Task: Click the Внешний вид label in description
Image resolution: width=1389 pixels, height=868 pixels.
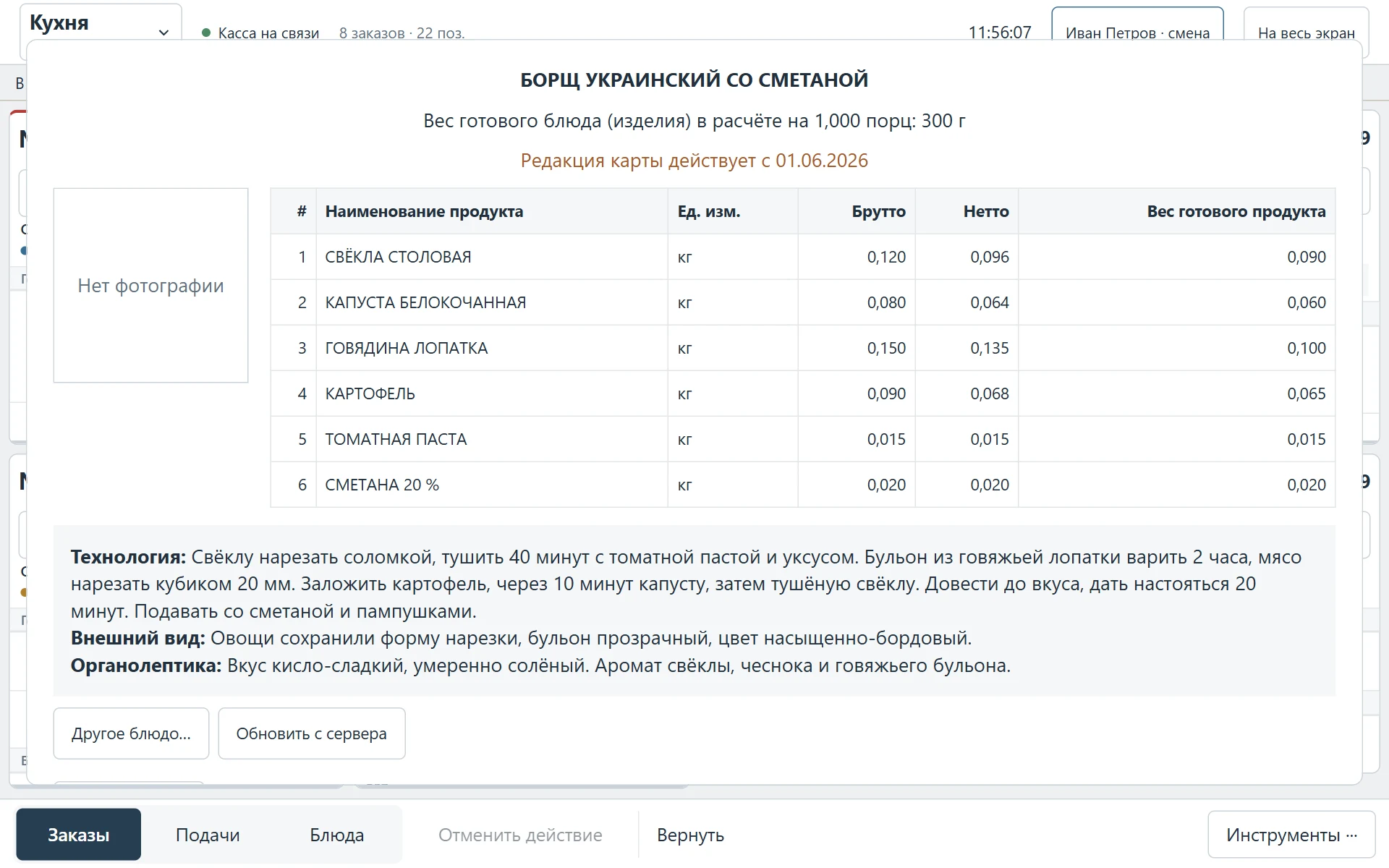Action: 138,638
